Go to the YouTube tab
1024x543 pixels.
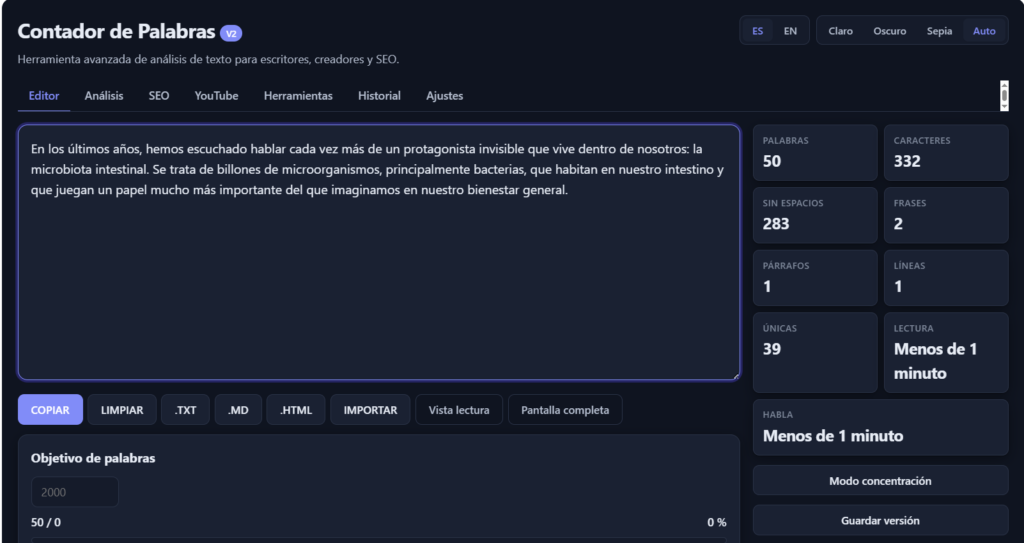pyautogui.click(x=216, y=95)
